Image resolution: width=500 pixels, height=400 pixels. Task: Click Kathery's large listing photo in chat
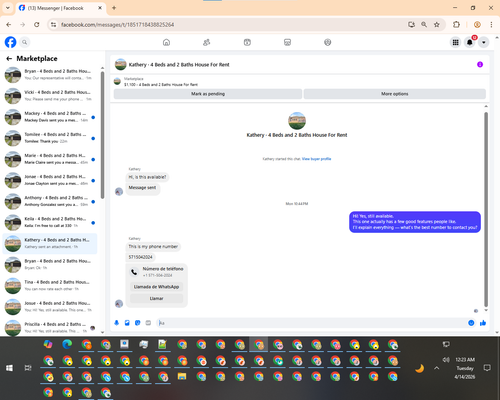click(x=297, y=121)
